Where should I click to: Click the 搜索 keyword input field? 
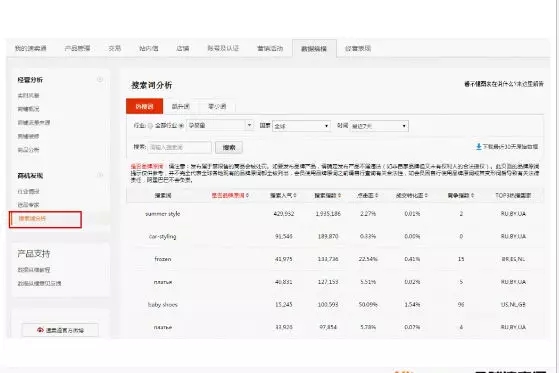pyautogui.click(x=180, y=147)
